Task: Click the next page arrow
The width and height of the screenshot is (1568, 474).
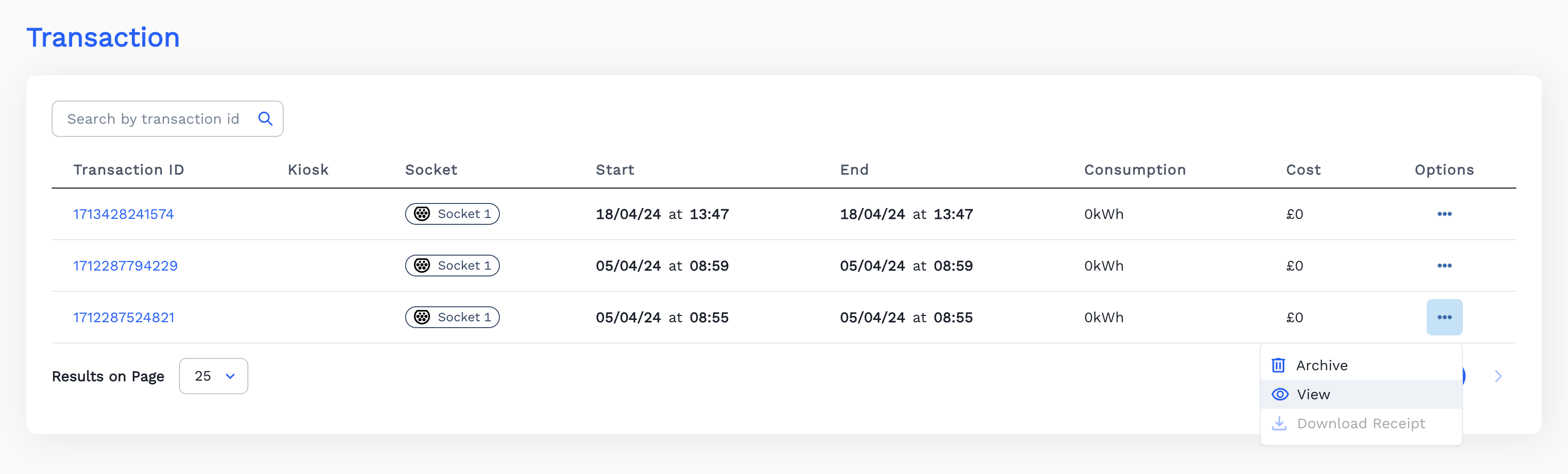Action: 1498,376
